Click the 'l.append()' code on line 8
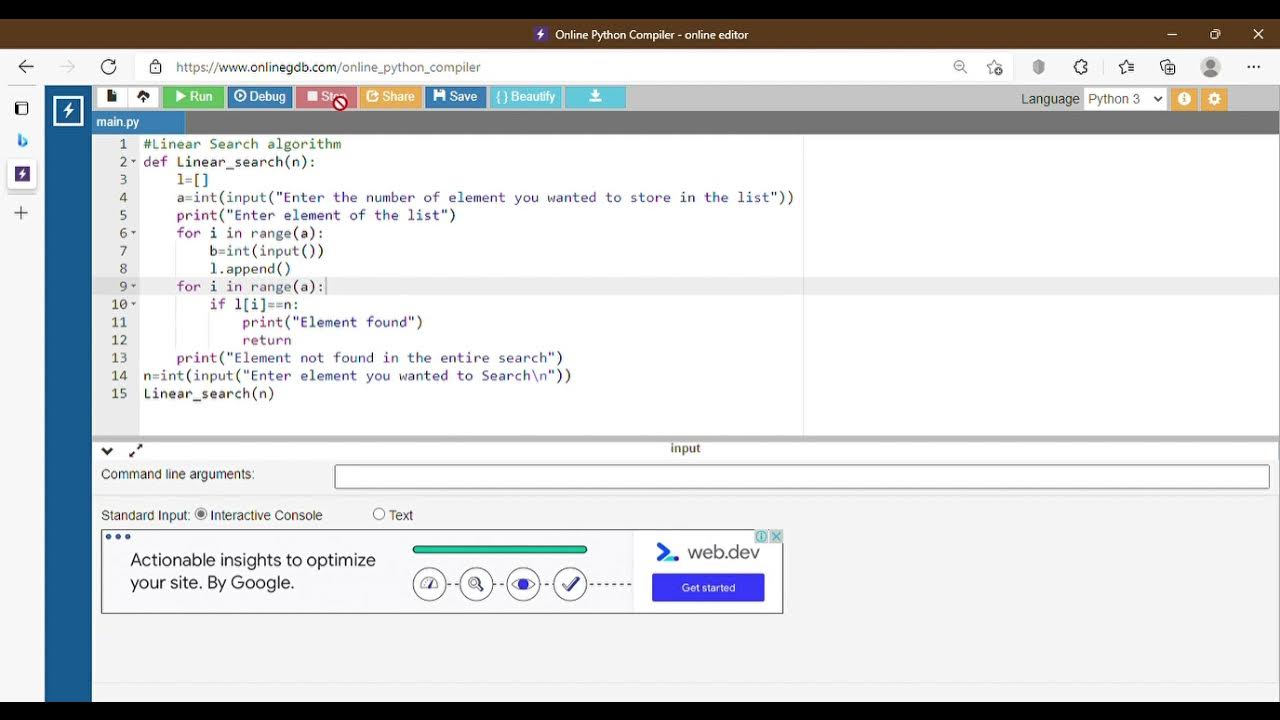1280x720 pixels. 250,269
